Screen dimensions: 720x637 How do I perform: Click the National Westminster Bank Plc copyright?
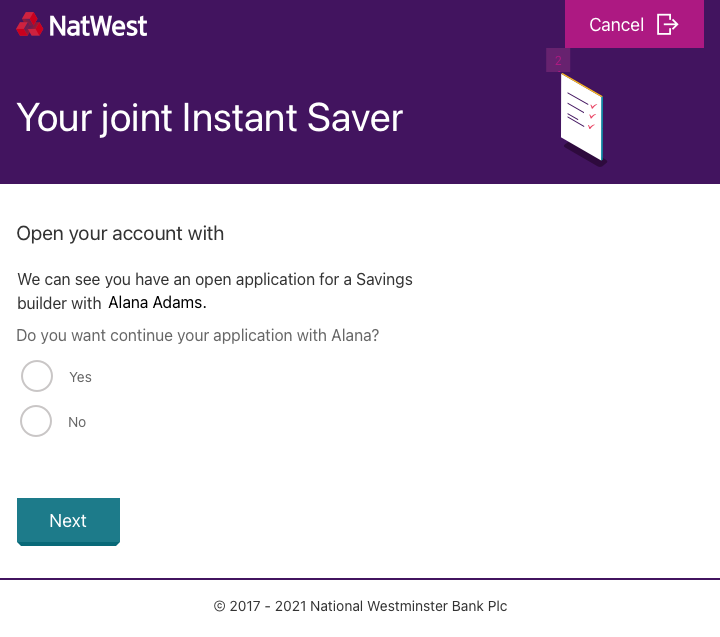pyautogui.click(x=360, y=606)
